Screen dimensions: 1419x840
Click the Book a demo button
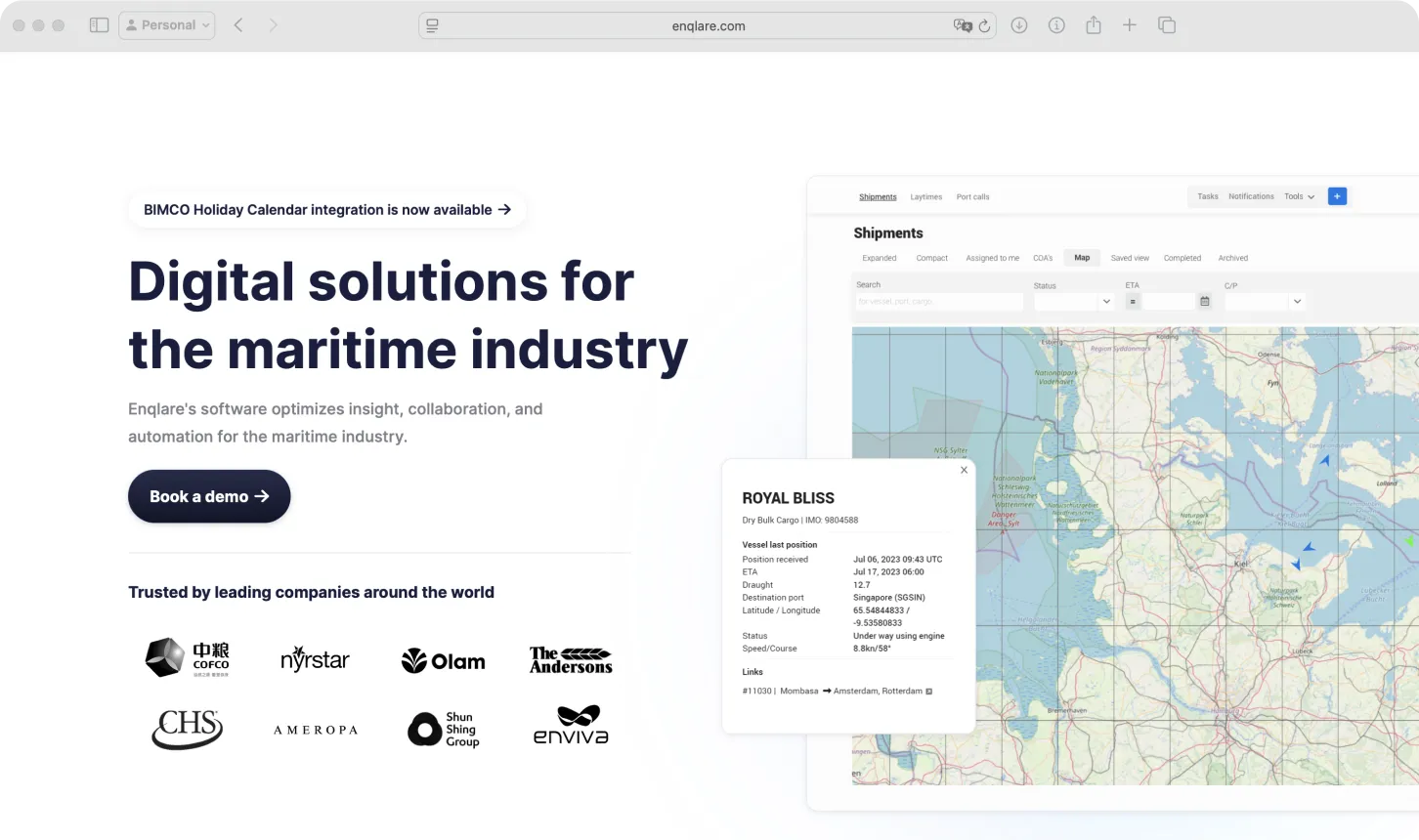tap(209, 496)
